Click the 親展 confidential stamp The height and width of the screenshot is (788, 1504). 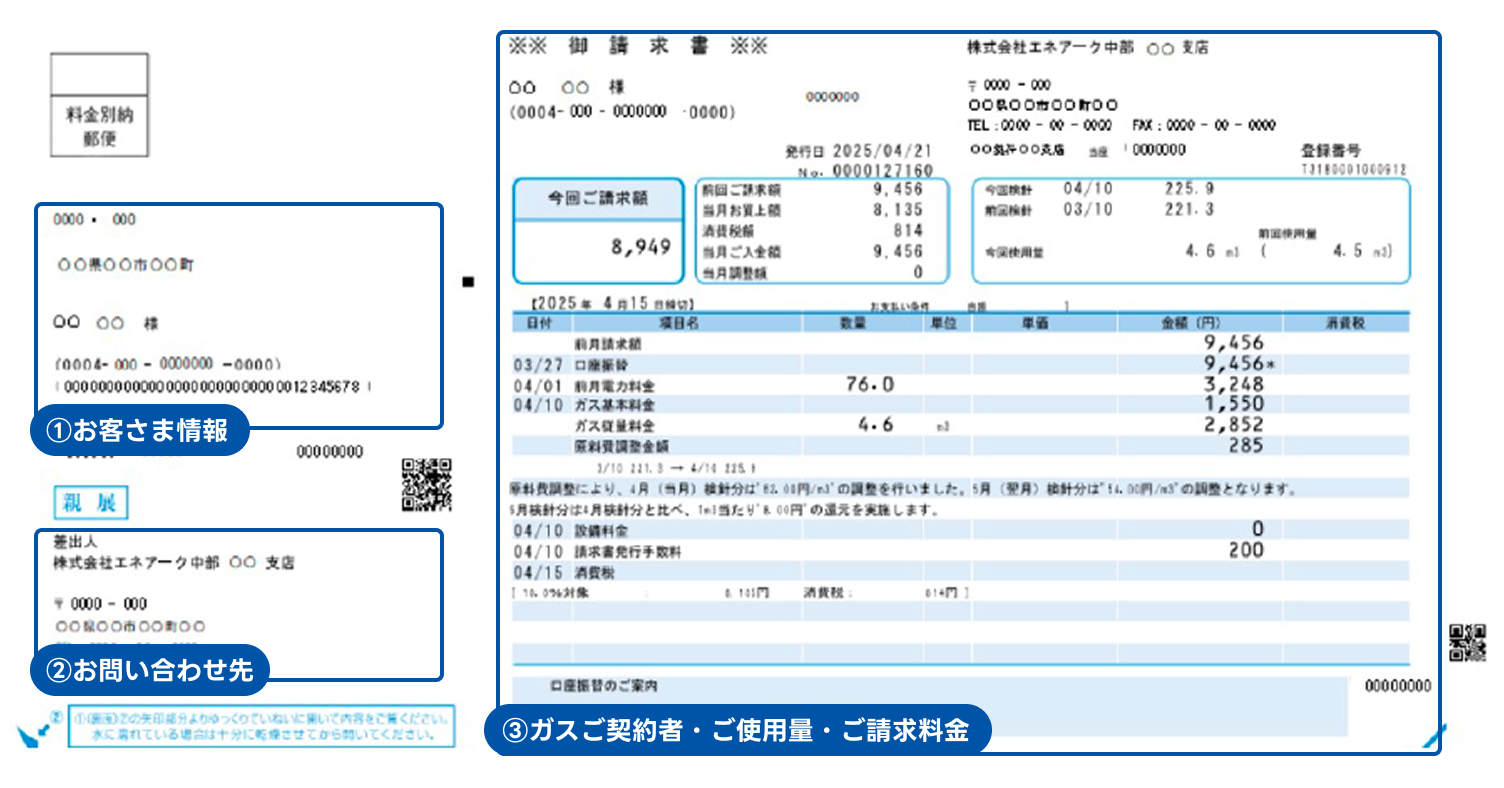(x=91, y=503)
